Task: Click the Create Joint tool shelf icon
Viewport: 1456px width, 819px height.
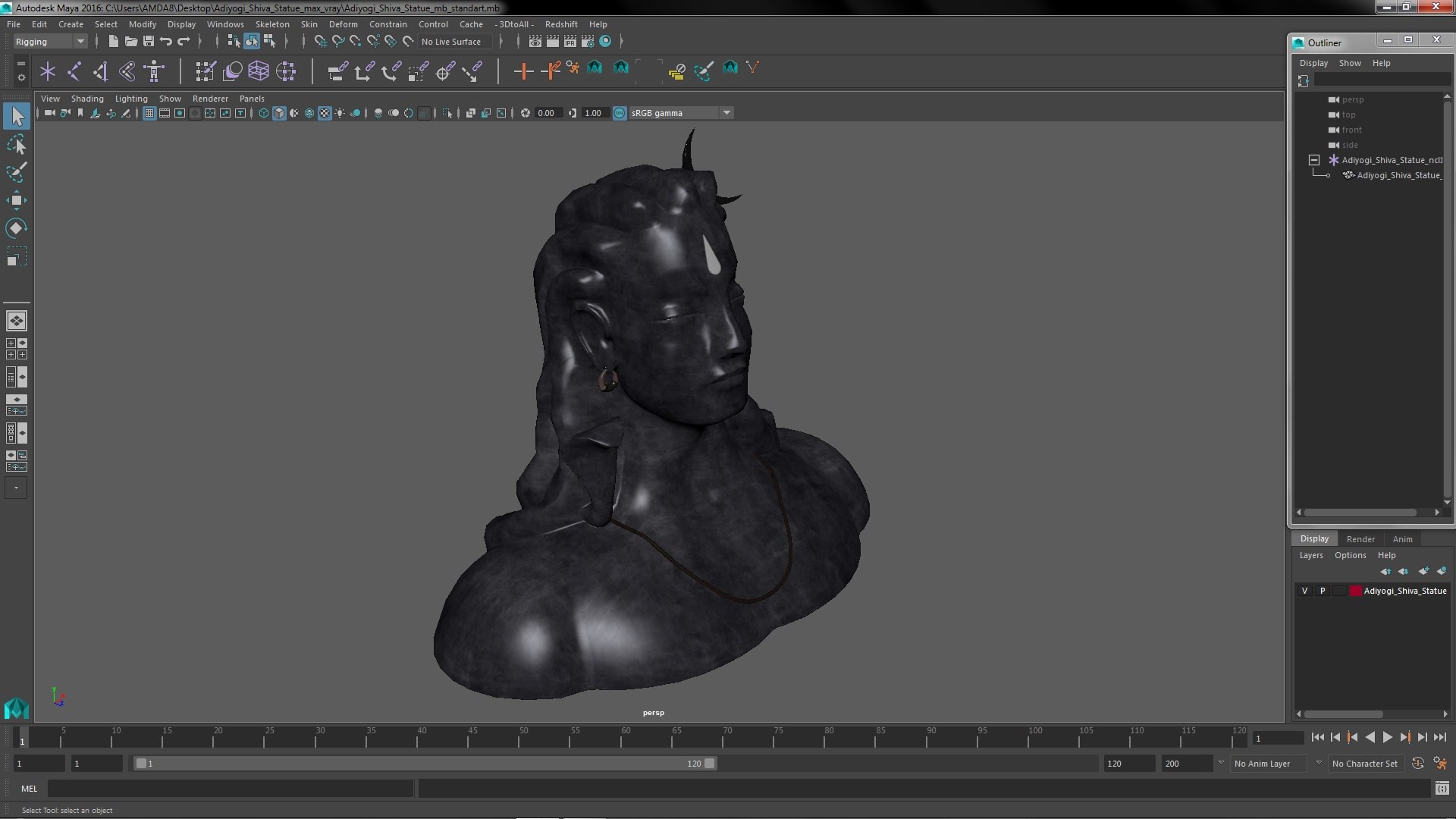Action: coord(74,71)
